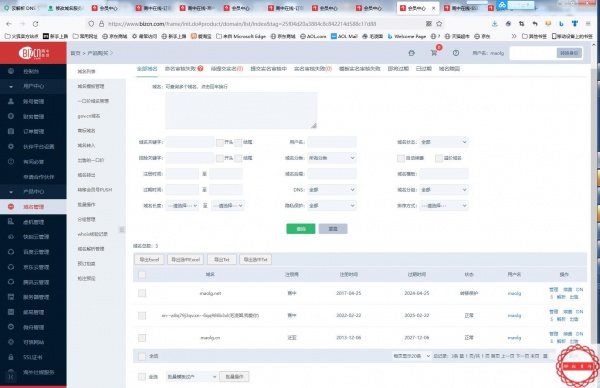Tick the 开头 checkbox for 排除关键字
Image resolution: width=600 pixels, height=388 pixels.
220,158
